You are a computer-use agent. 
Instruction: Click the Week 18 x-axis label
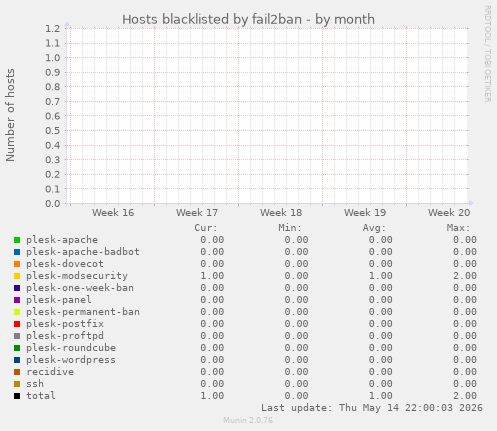(x=281, y=213)
